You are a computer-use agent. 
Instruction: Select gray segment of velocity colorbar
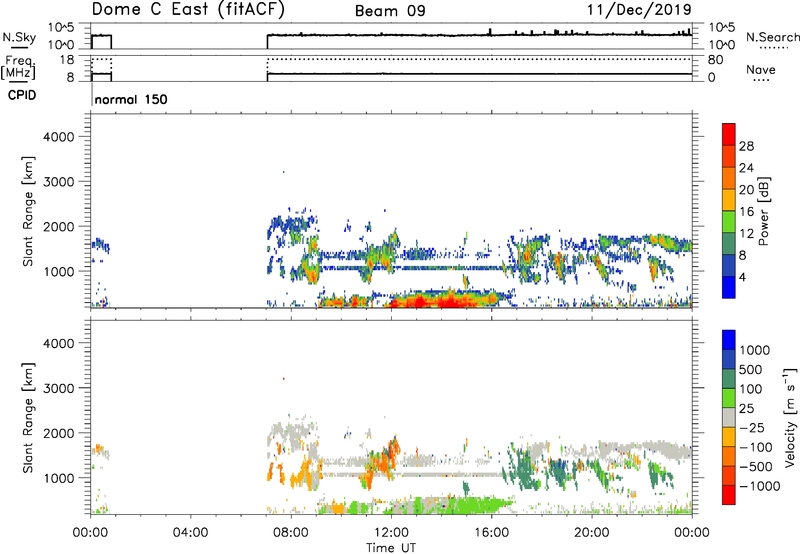pyautogui.click(x=729, y=417)
